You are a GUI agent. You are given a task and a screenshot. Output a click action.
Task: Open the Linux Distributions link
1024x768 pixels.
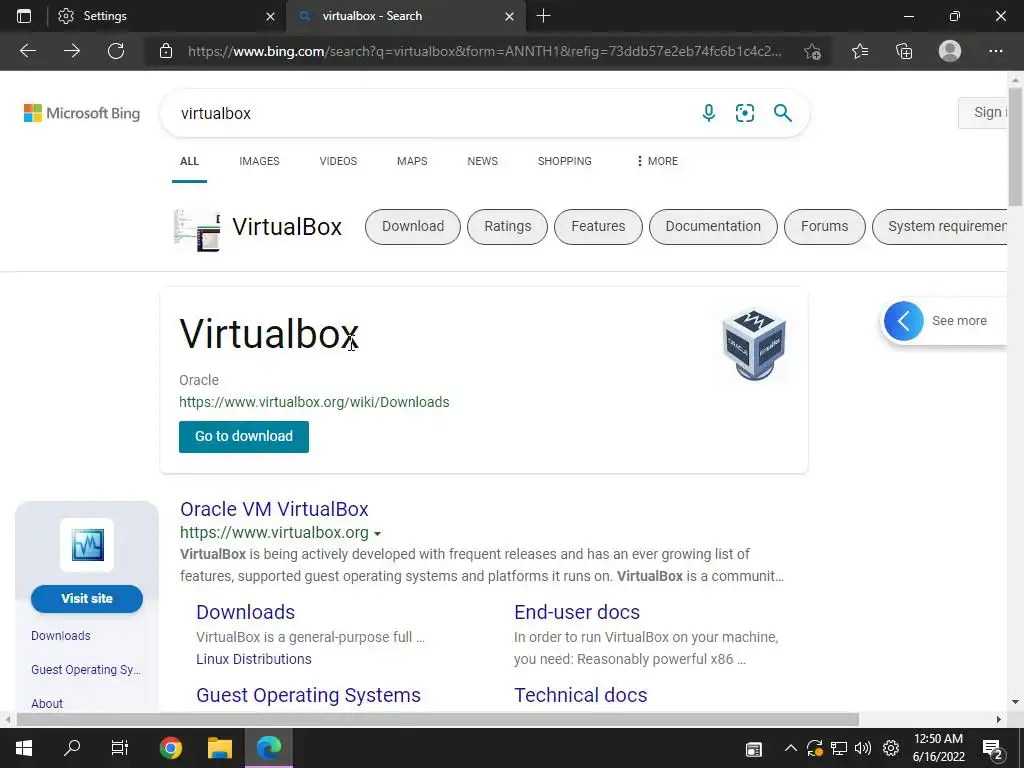click(254, 660)
